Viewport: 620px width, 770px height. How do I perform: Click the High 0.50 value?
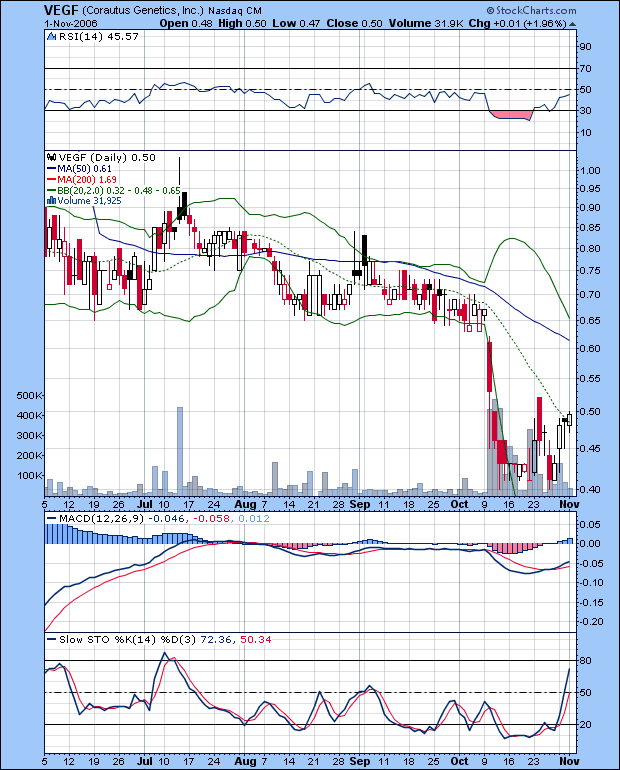click(243, 24)
